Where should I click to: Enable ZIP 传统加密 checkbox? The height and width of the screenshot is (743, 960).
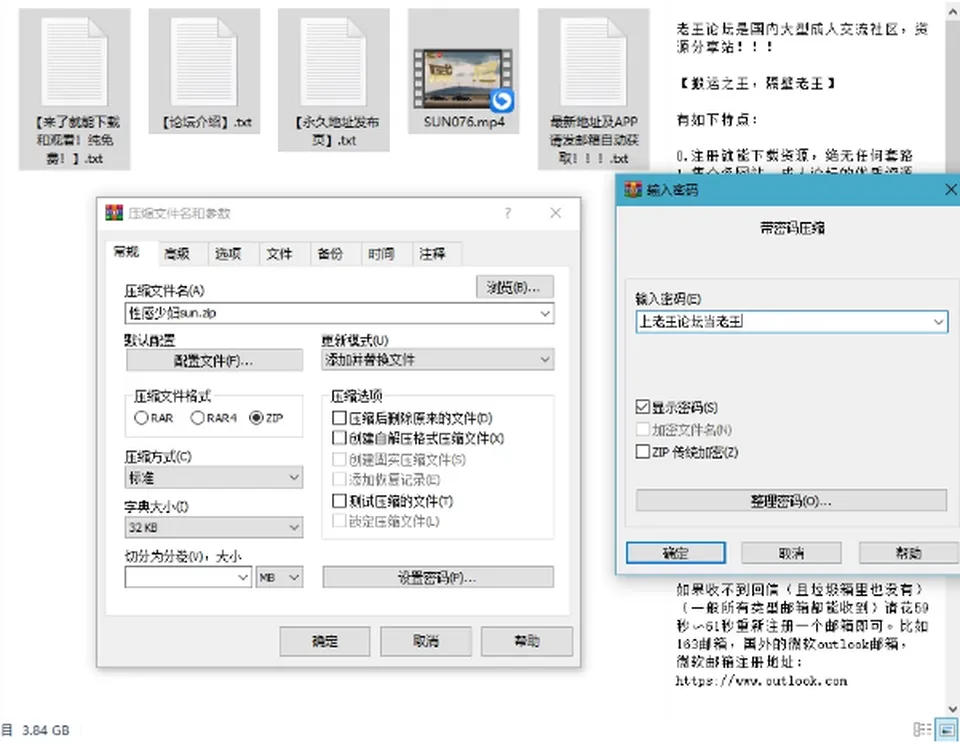click(x=642, y=452)
